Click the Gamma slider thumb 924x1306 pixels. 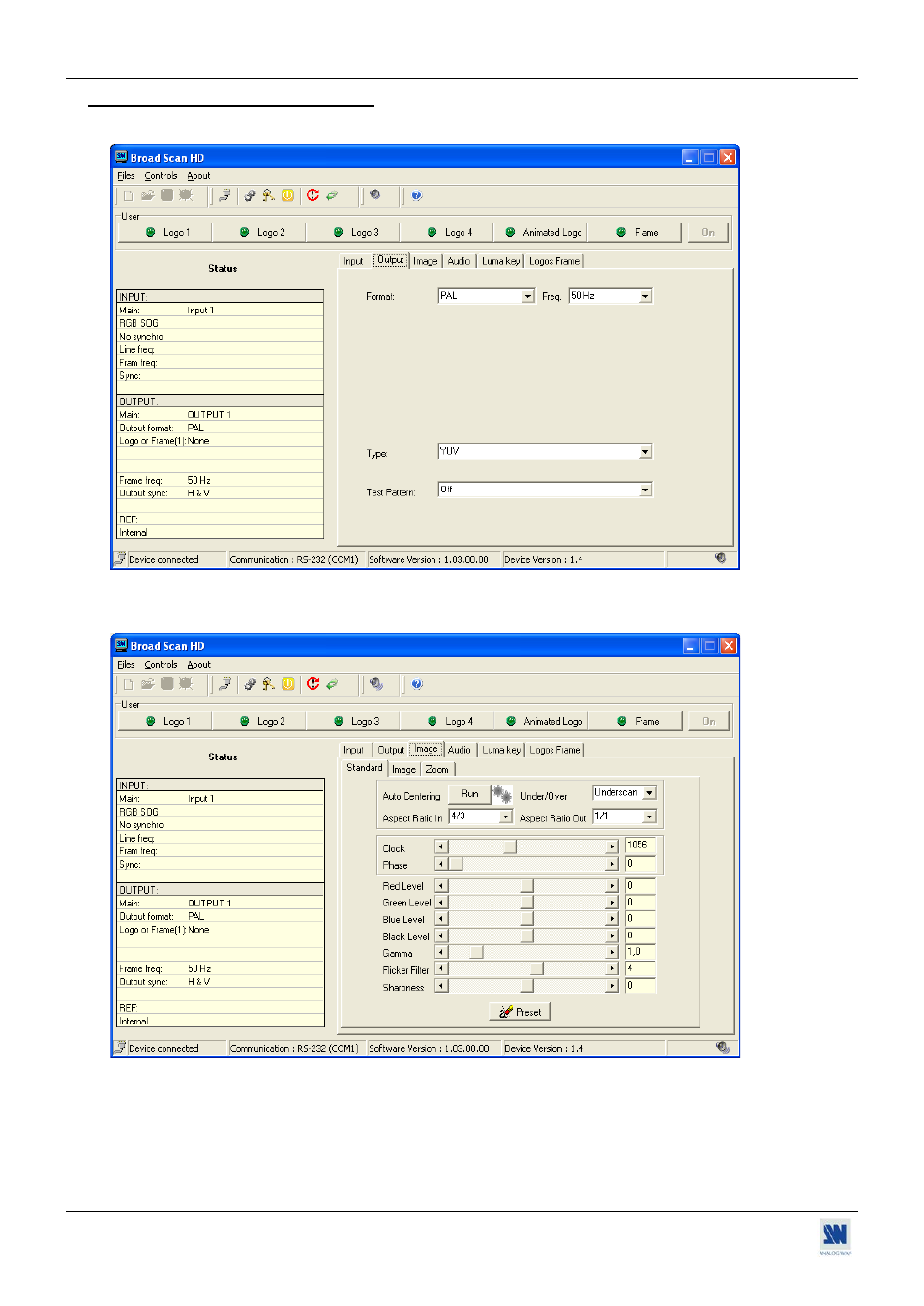point(476,953)
